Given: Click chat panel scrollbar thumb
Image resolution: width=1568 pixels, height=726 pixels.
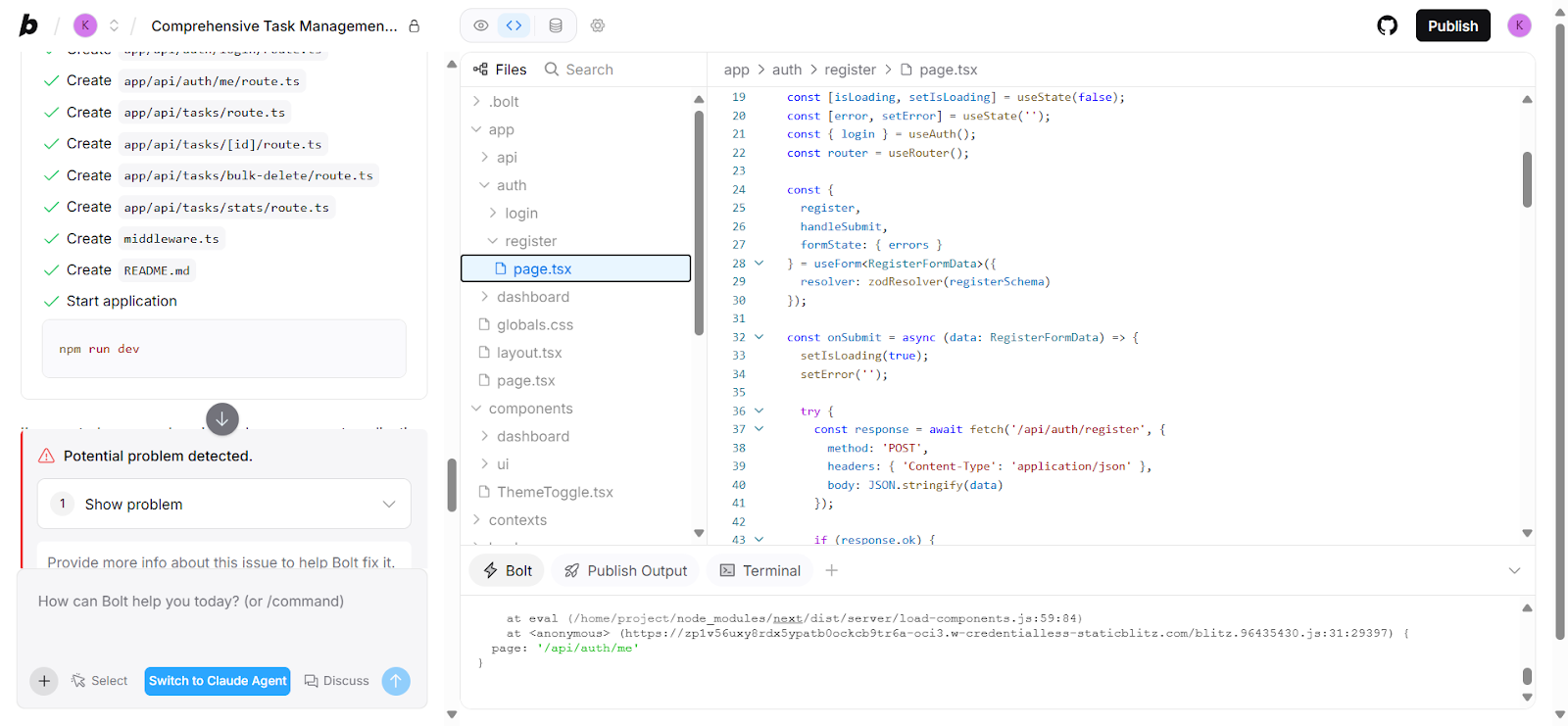Looking at the screenshot, I should [x=452, y=485].
